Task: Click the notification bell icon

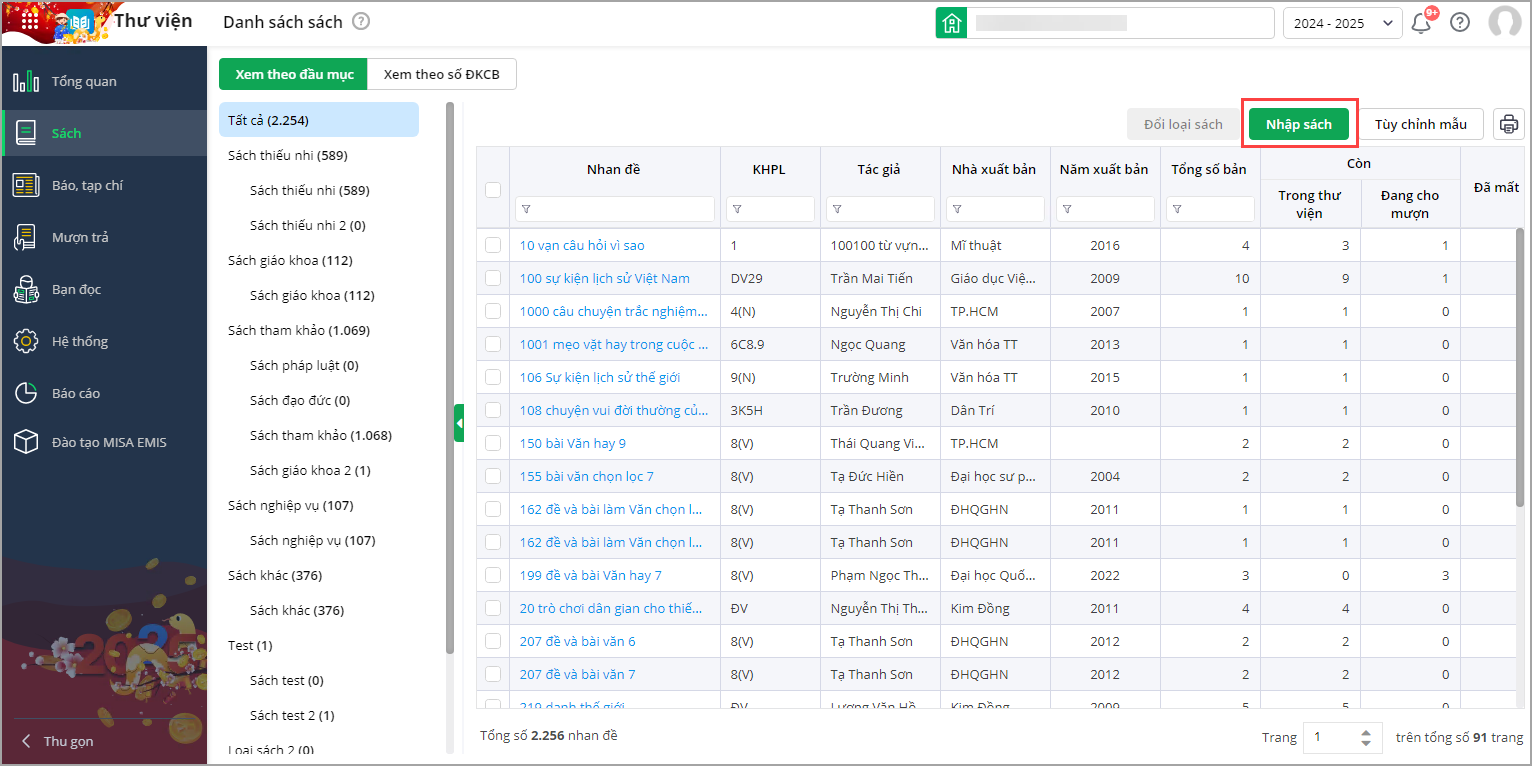Action: coord(1420,23)
